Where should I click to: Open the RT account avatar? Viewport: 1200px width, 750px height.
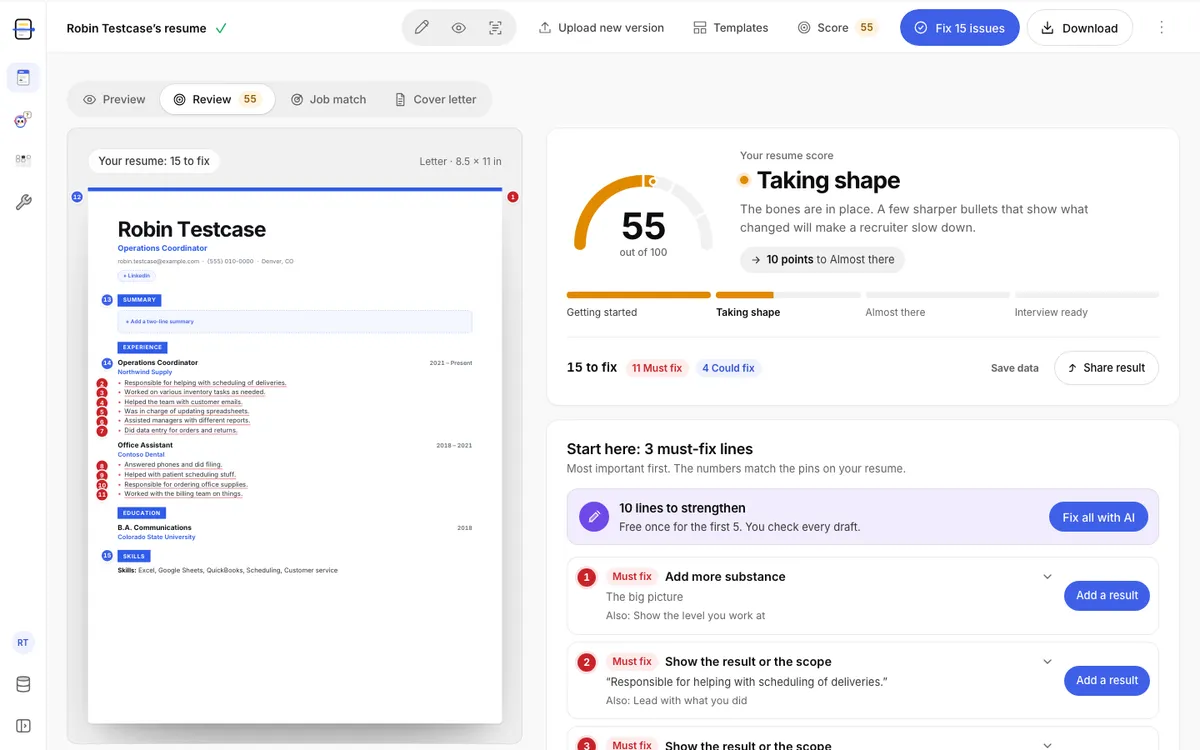23,643
